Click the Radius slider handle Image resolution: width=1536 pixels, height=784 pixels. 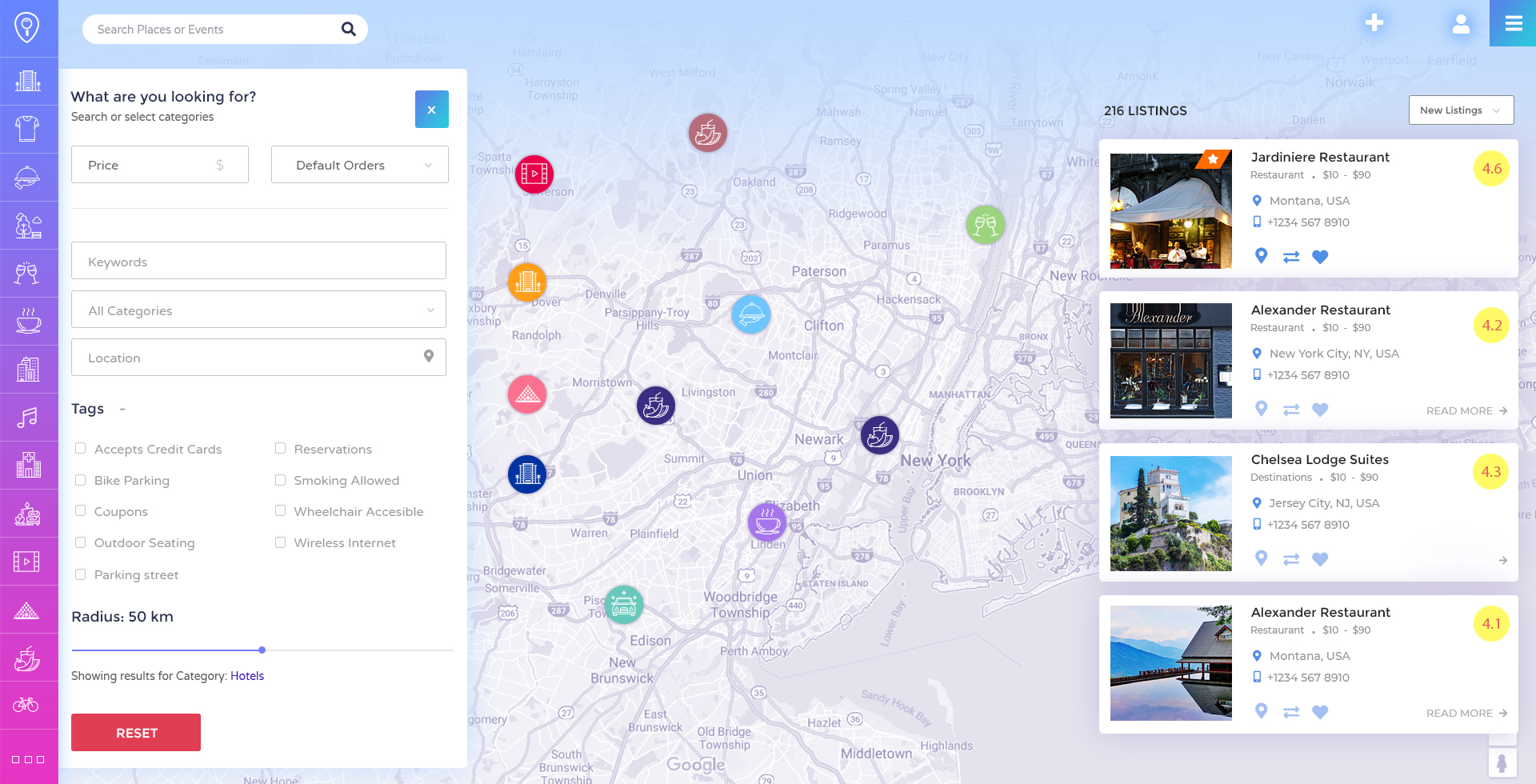click(x=262, y=650)
